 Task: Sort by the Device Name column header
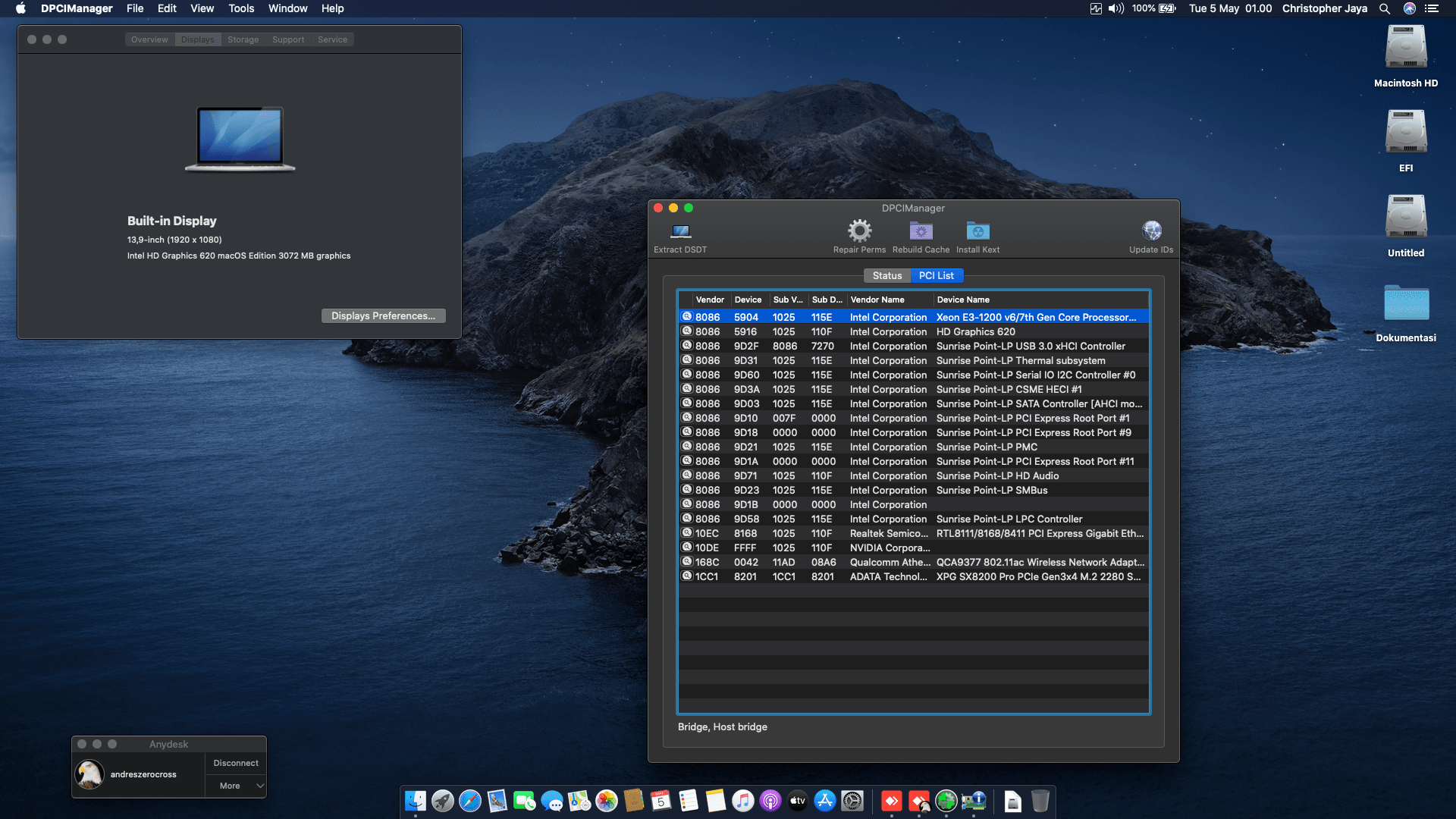(x=1040, y=300)
